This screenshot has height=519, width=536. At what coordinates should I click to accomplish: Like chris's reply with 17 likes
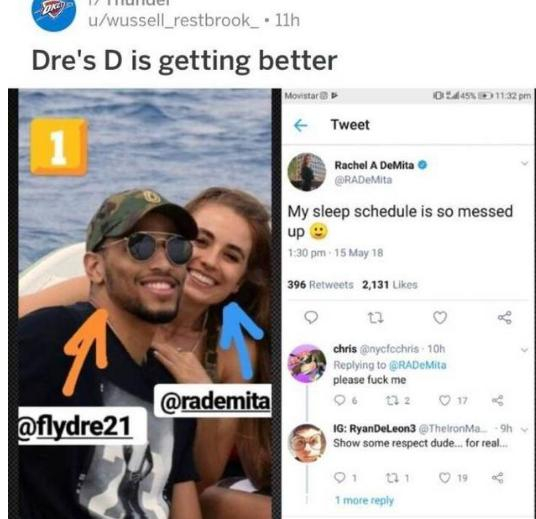pyautogui.click(x=444, y=400)
